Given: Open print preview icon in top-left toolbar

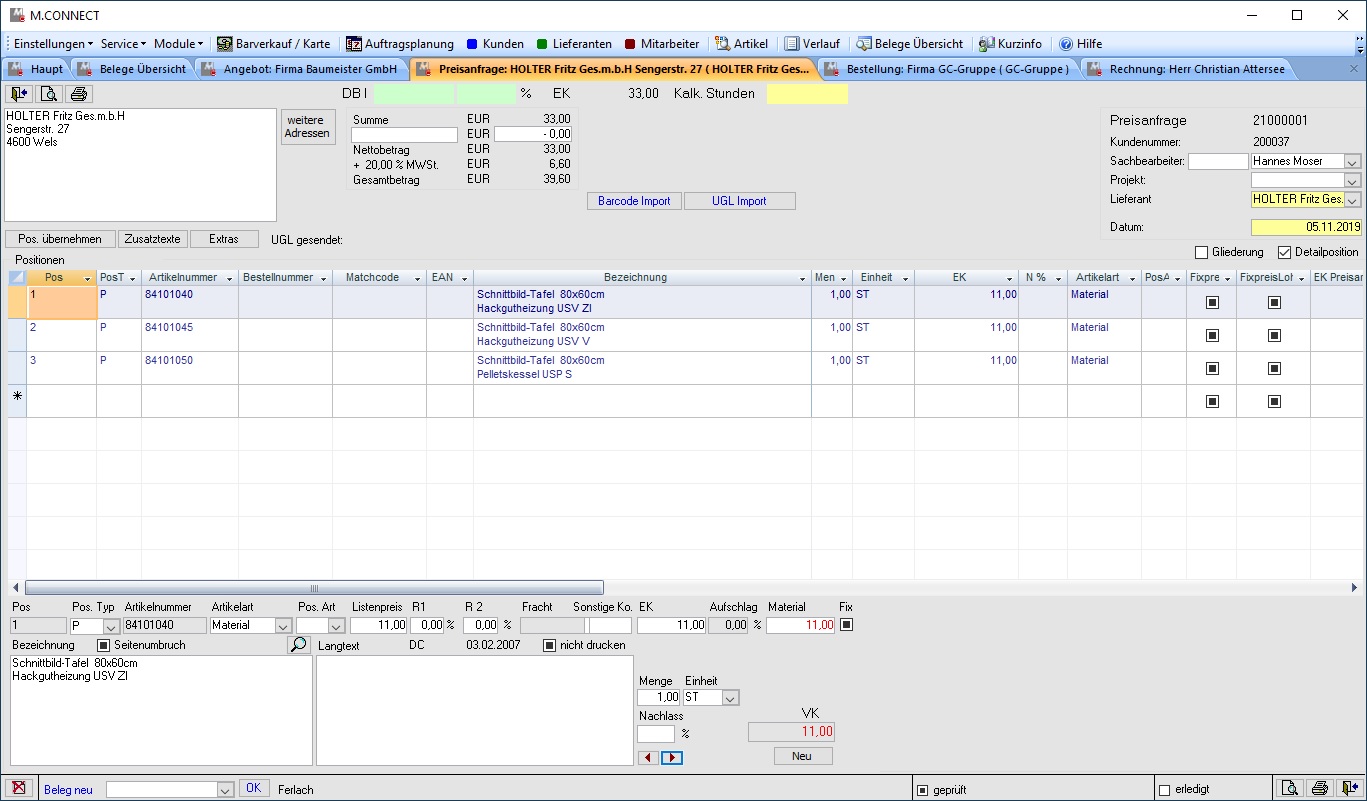Looking at the screenshot, I should click(x=49, y=94).
